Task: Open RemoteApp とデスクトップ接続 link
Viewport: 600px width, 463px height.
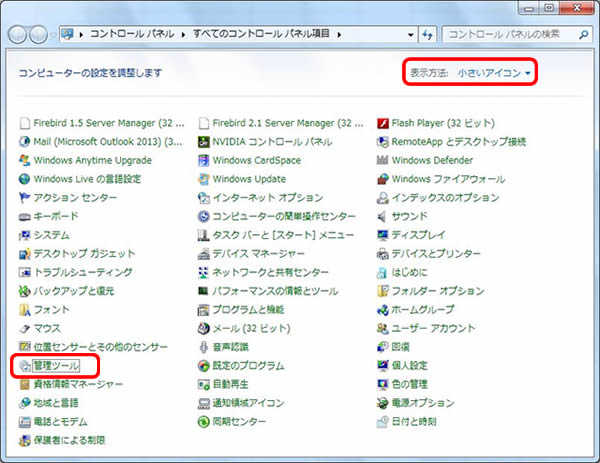Action: tap(459, 142)
